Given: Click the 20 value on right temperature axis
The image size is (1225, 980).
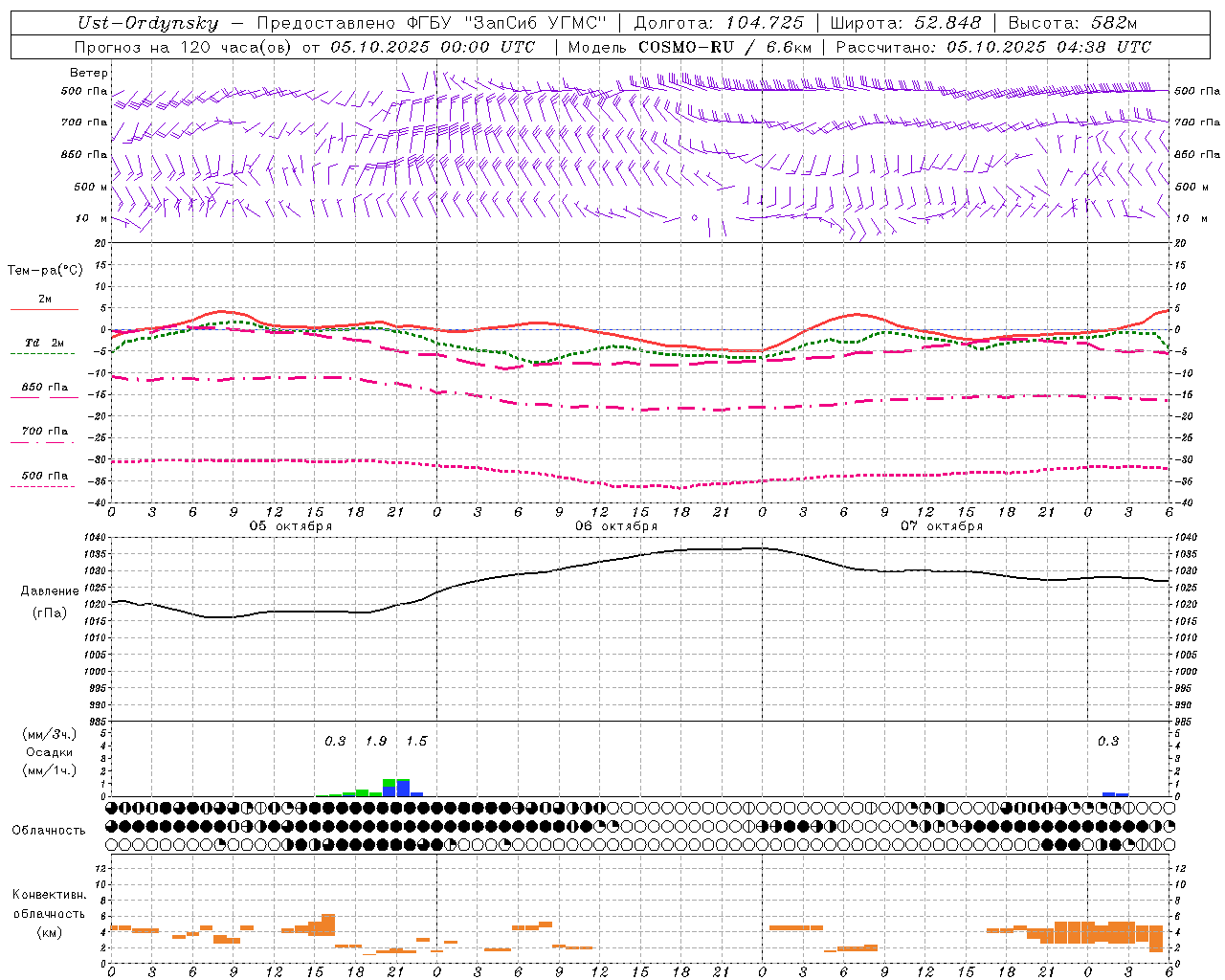Looking at the screenshot, I should tap(1181, 243).
